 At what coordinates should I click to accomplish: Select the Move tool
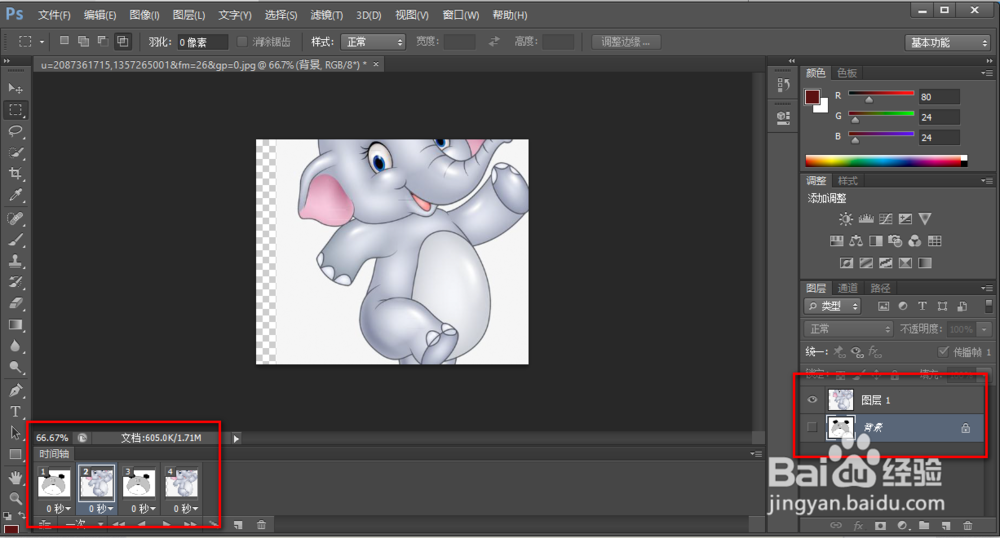click(x=15, y=88)
